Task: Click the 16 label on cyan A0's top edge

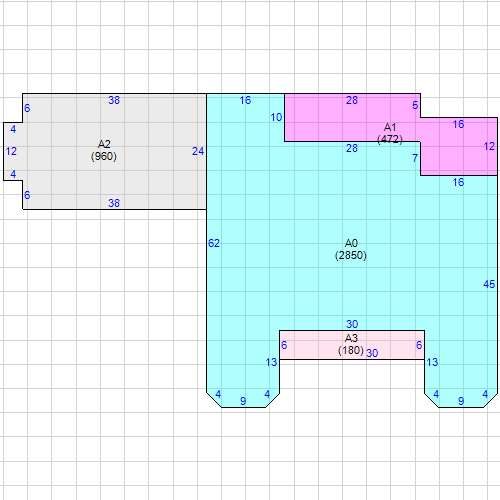Action: pyautogui.click(x=245, y=100)
